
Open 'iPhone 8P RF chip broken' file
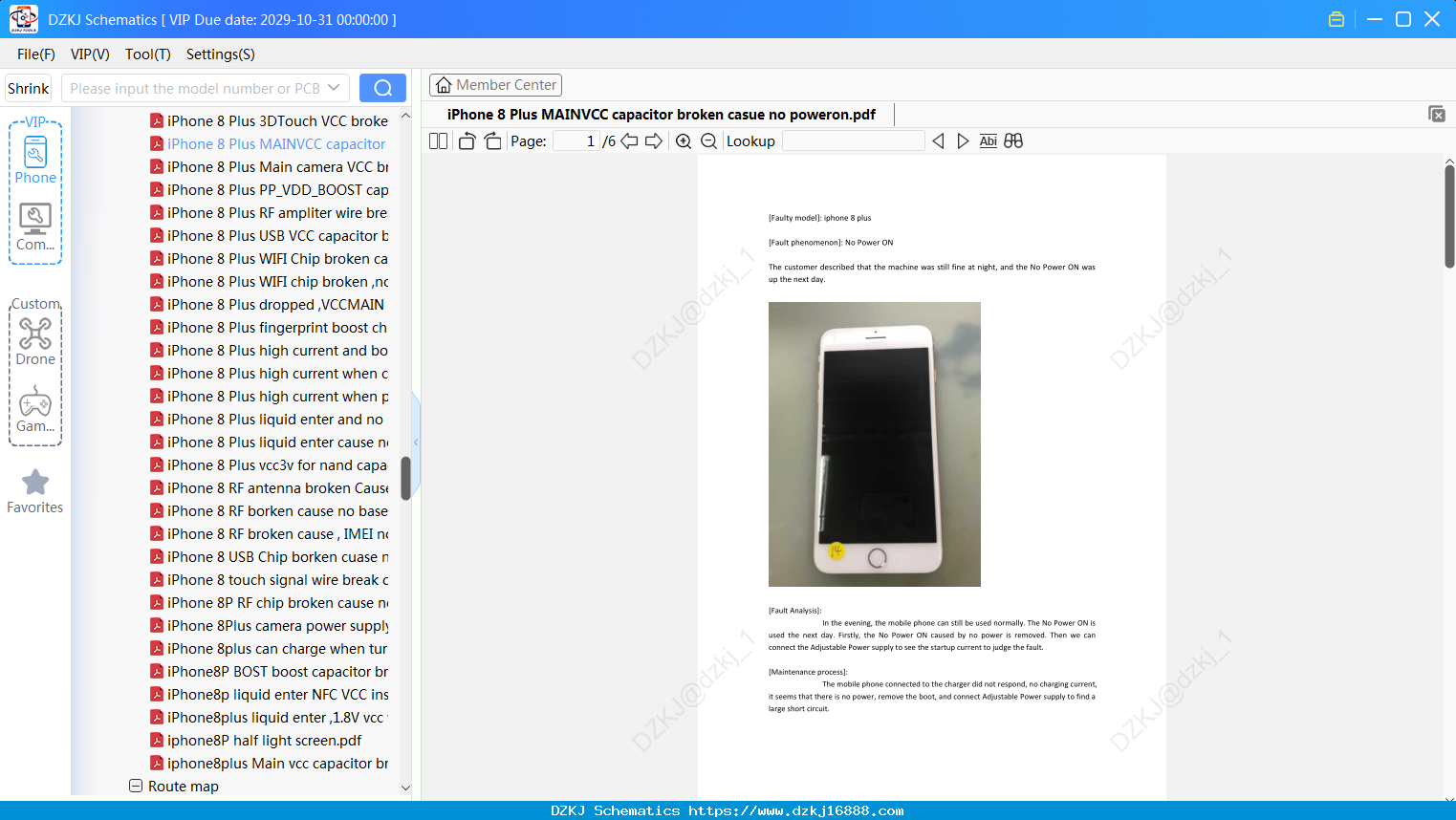point(277,602)
